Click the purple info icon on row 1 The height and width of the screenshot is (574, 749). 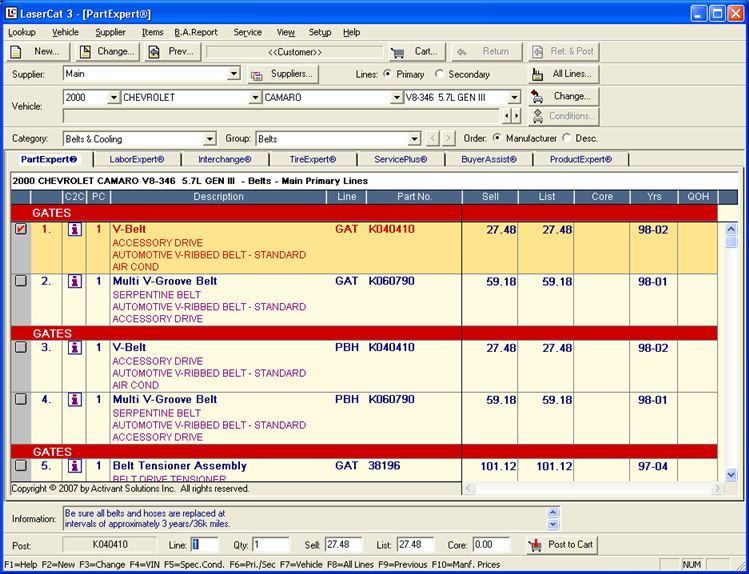click(73, 230)
